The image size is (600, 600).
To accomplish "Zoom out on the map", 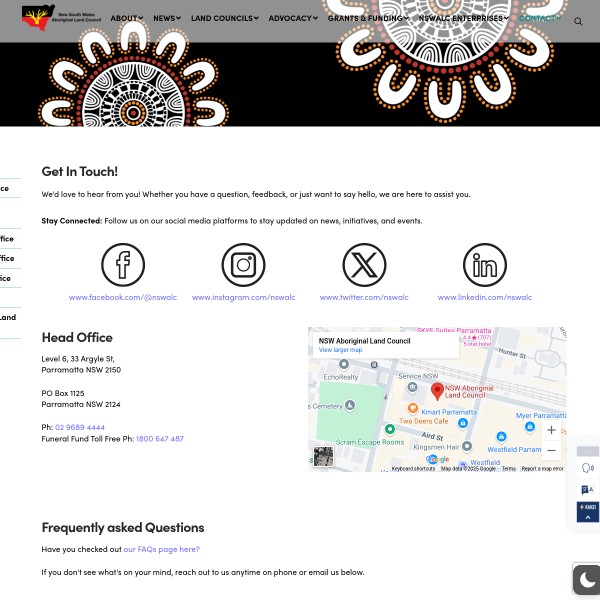I will (551, 450).
